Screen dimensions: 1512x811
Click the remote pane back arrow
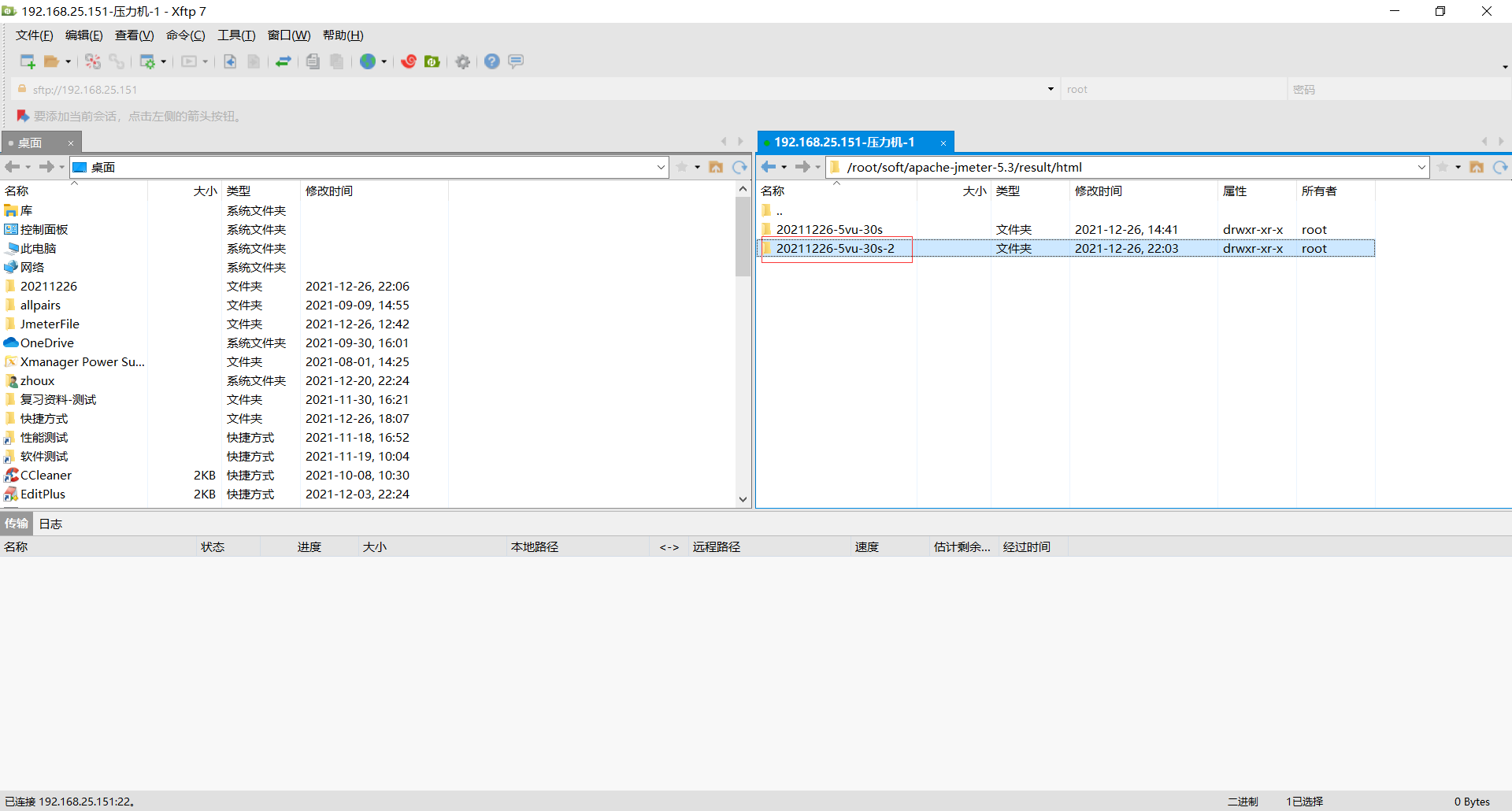768,167
